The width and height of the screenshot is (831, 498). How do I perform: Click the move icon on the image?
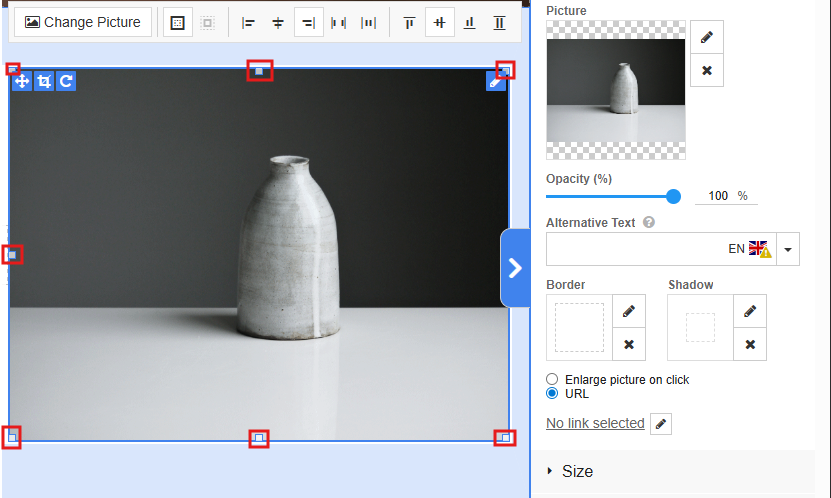tap(22, 82)
